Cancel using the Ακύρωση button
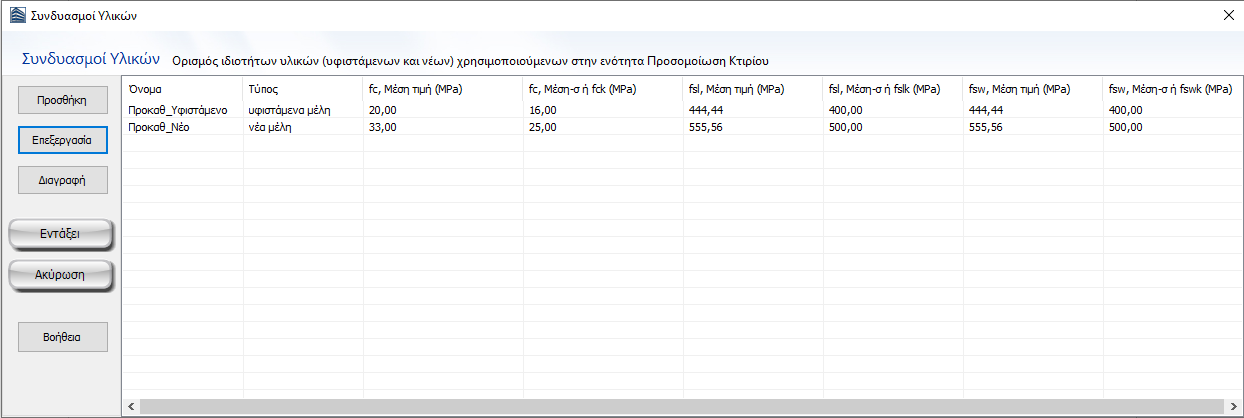 (x=62, y=274)
